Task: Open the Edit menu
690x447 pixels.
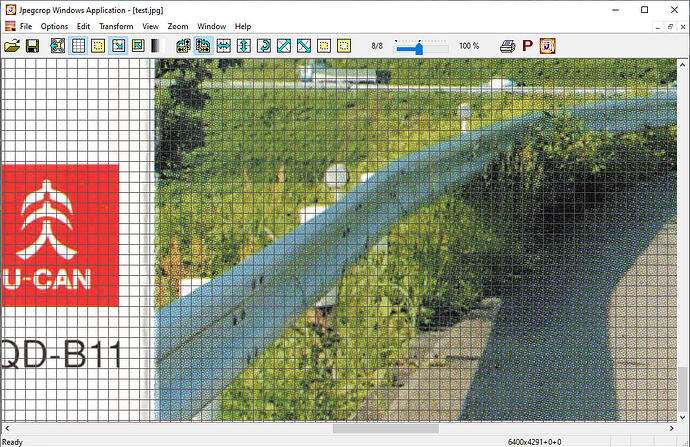Action: (x=83, y=26)
